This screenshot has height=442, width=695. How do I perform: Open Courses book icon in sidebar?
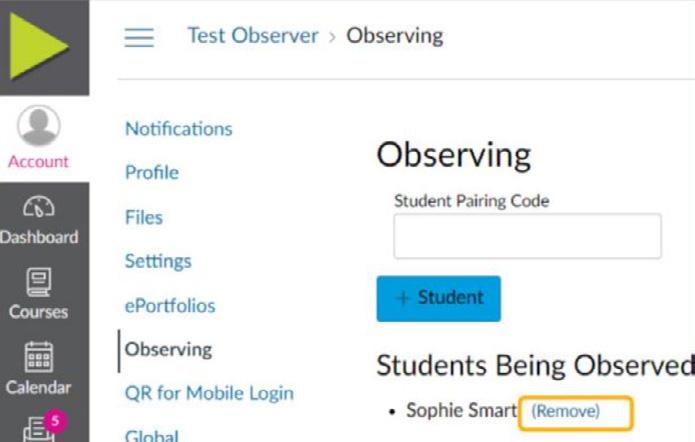39,285
